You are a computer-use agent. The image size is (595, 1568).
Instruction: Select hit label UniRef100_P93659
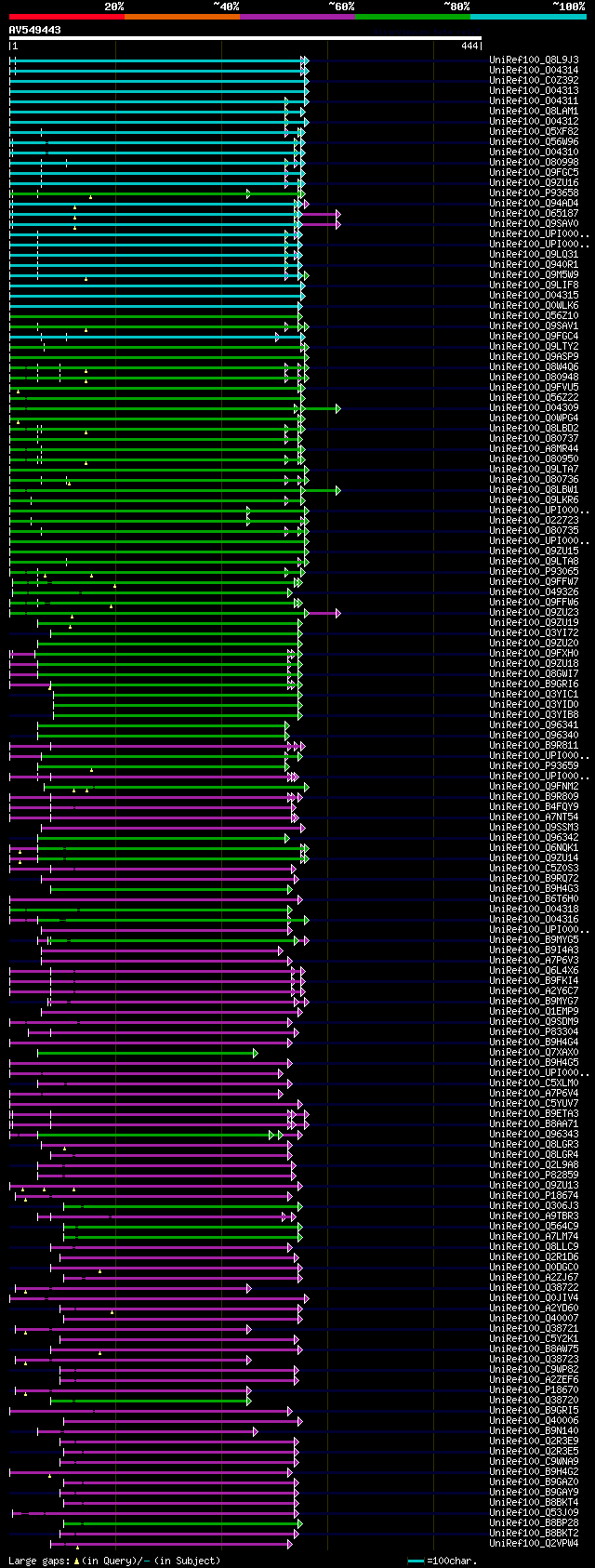pyautogui.click(x=534, y=766)
